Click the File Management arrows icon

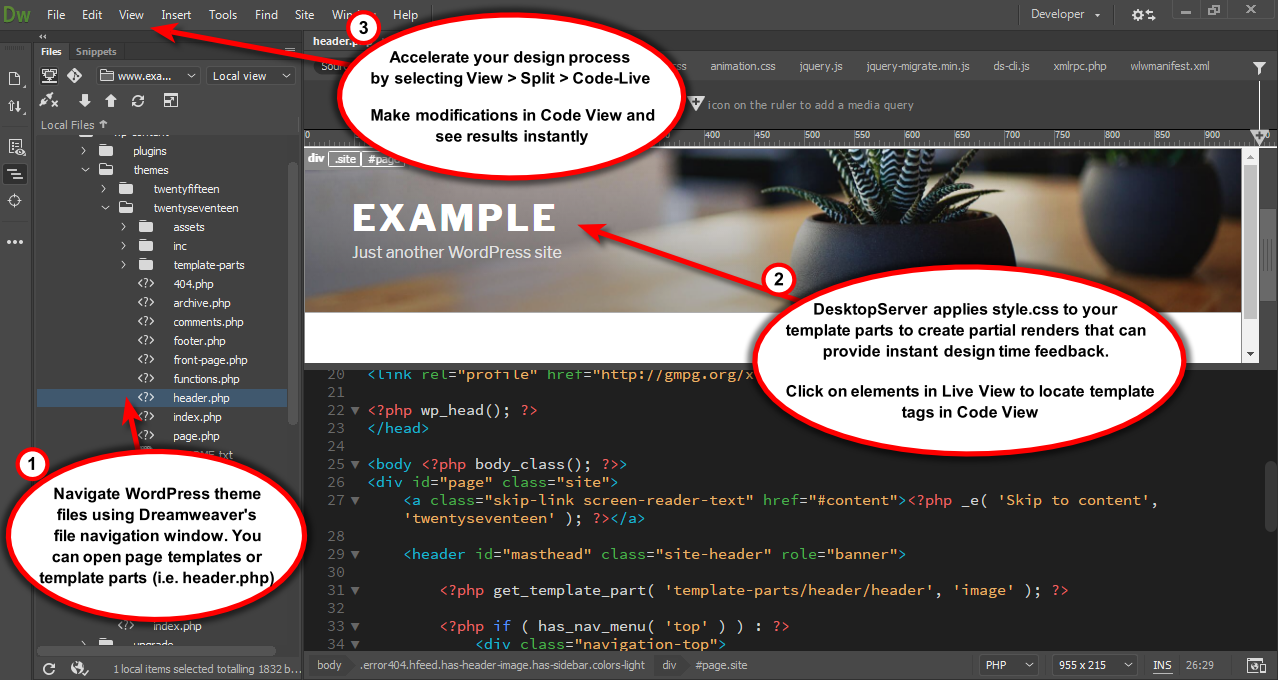tap(15, 106)
